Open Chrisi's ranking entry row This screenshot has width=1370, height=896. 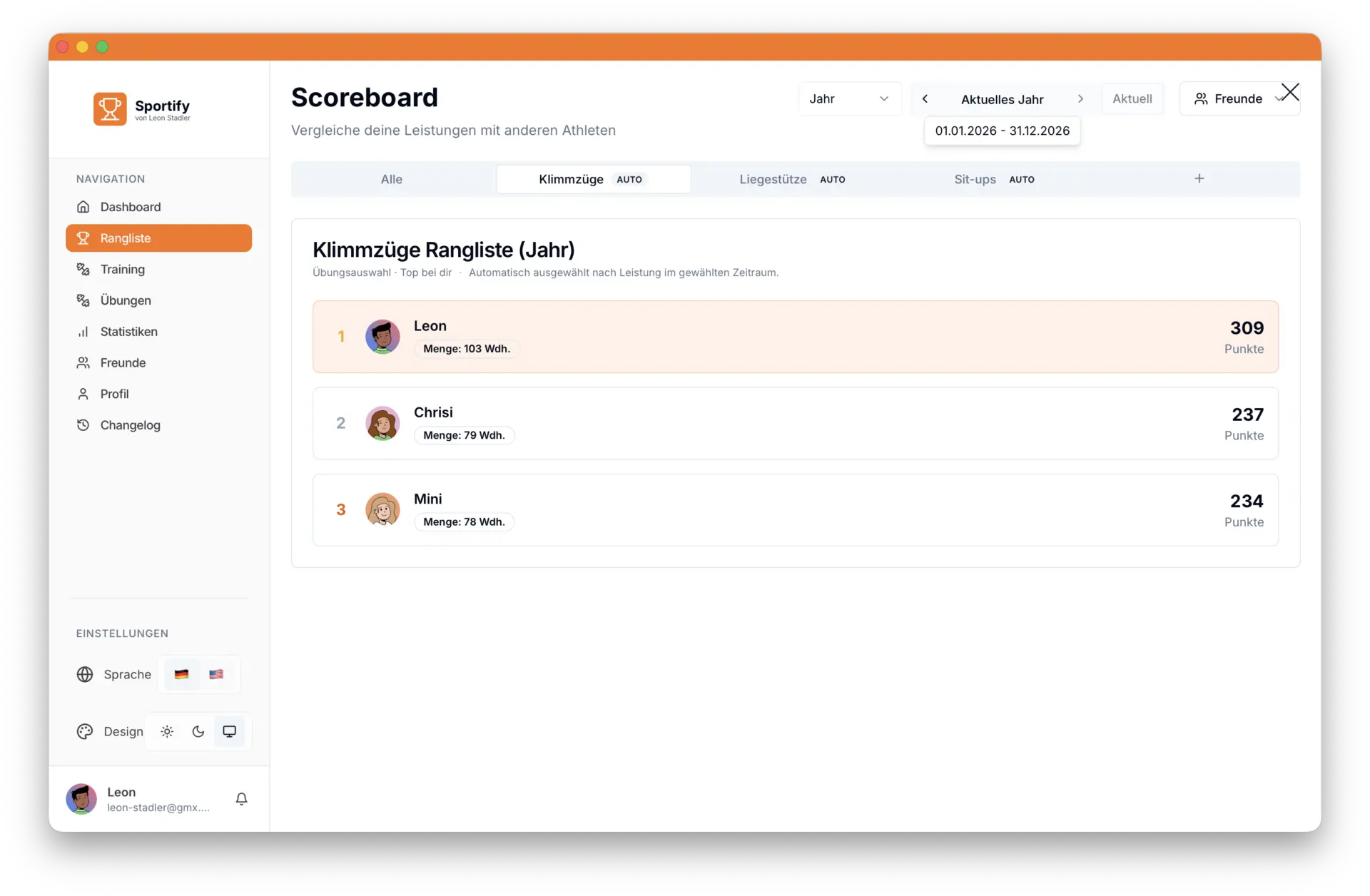point(795,423)
